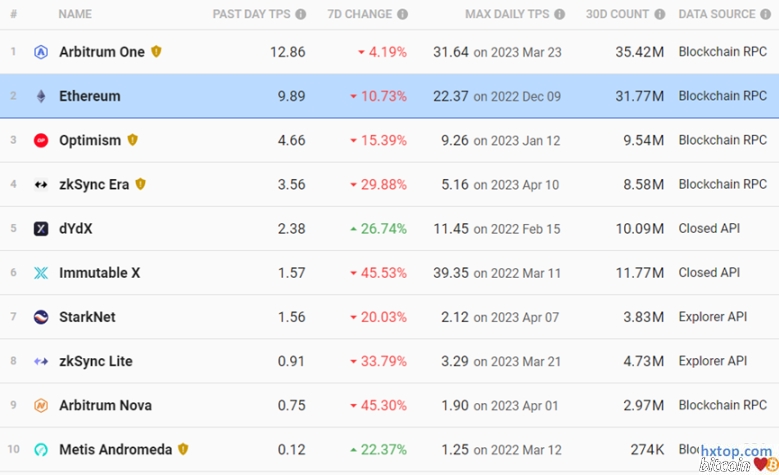
Task: Click the Ethereum diamond logo icon
Action: coord(41,96)
